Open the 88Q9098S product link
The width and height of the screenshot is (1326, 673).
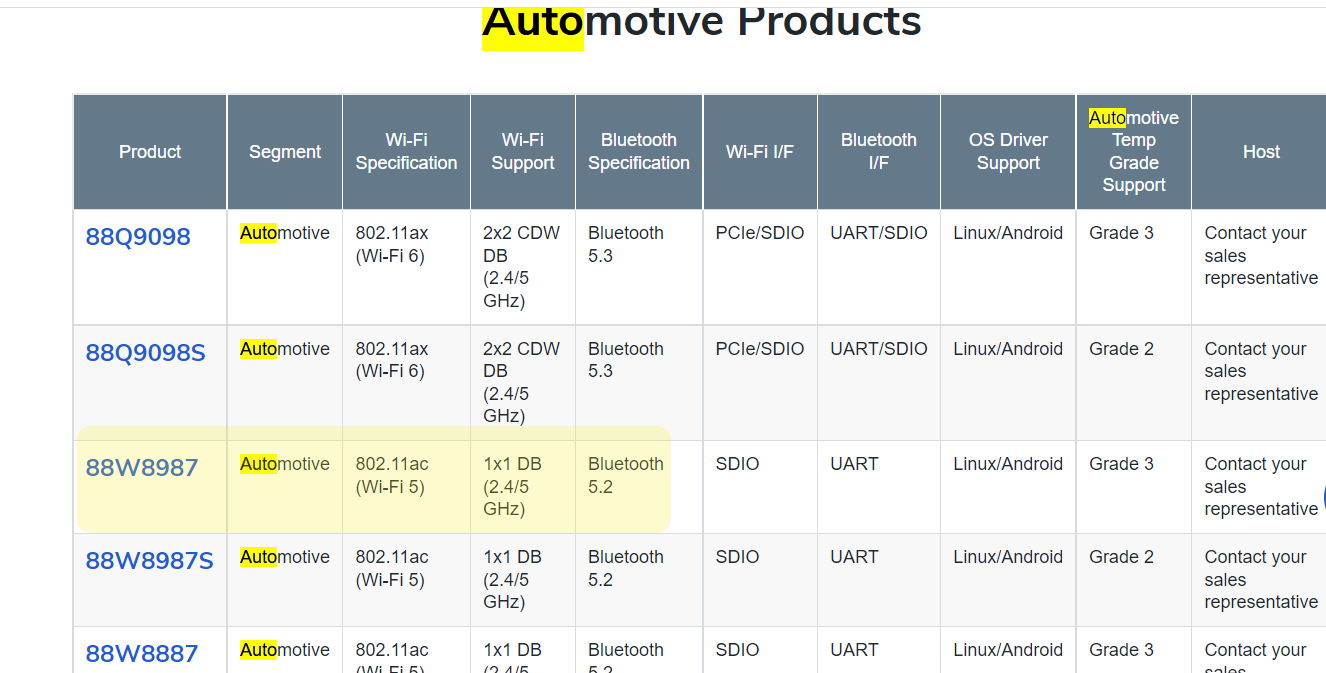[148, 353]
